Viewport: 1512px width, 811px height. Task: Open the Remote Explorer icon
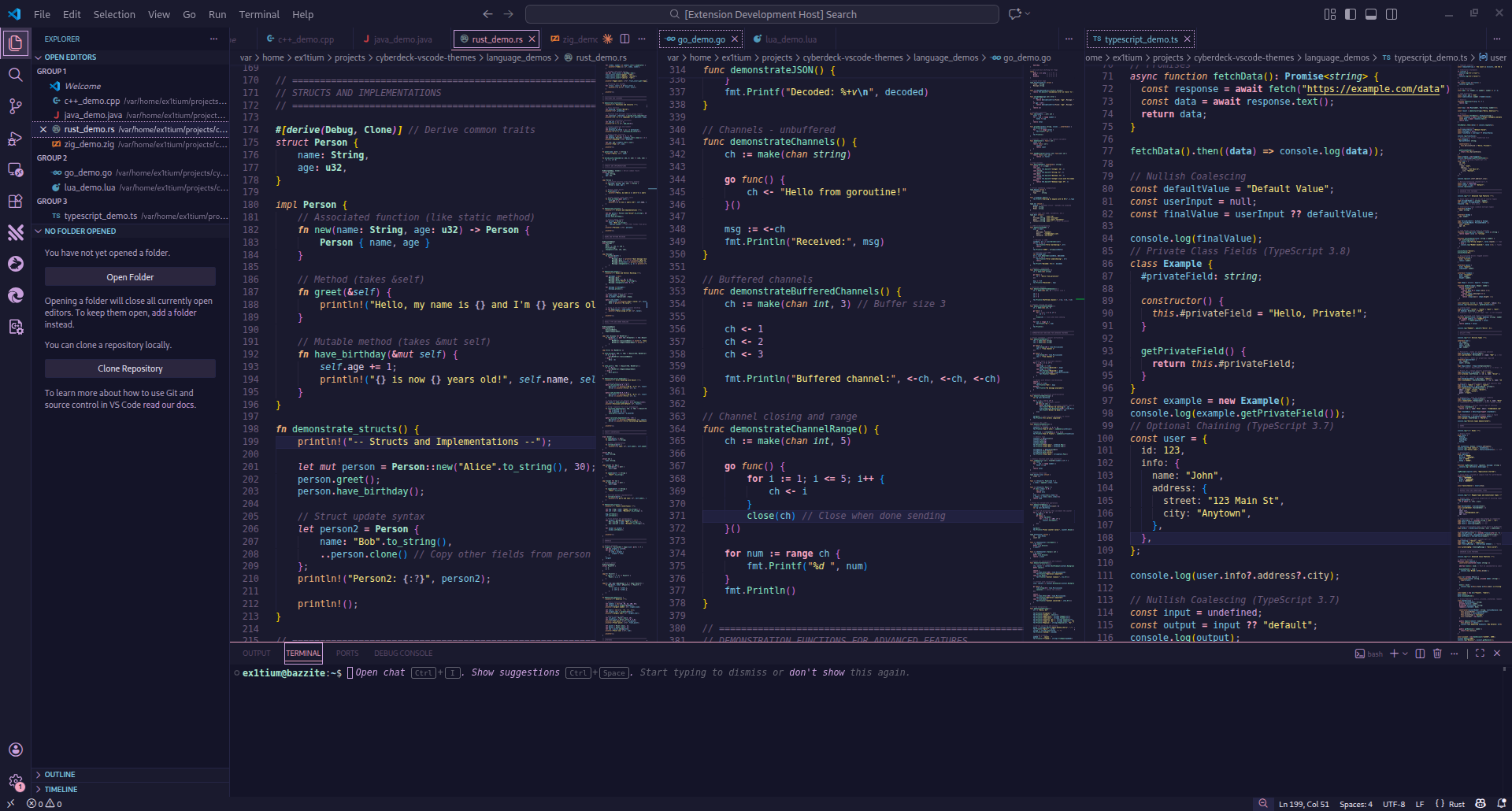pos(16,170)
